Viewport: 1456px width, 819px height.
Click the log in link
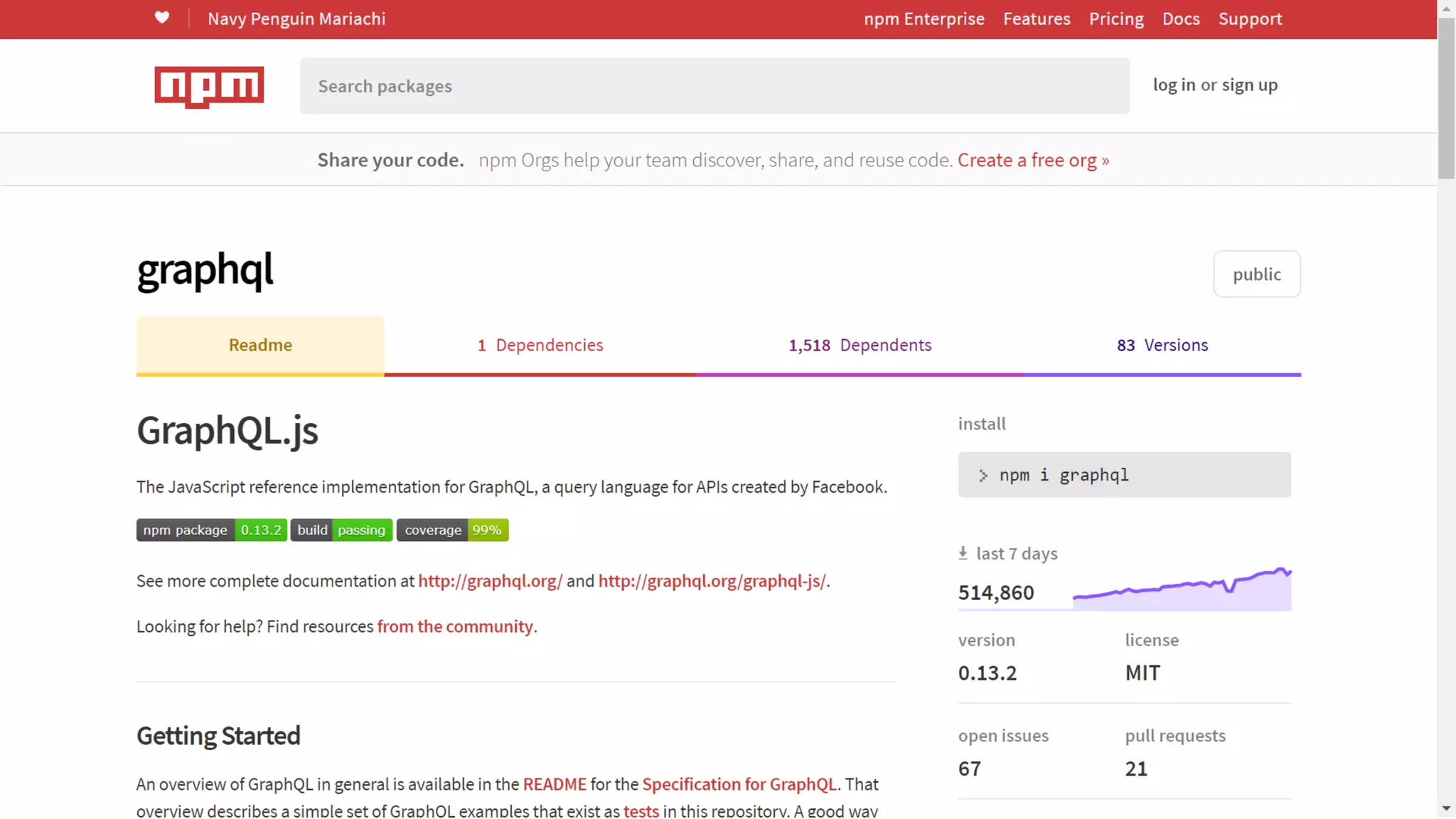click(x=1174, y=85)
